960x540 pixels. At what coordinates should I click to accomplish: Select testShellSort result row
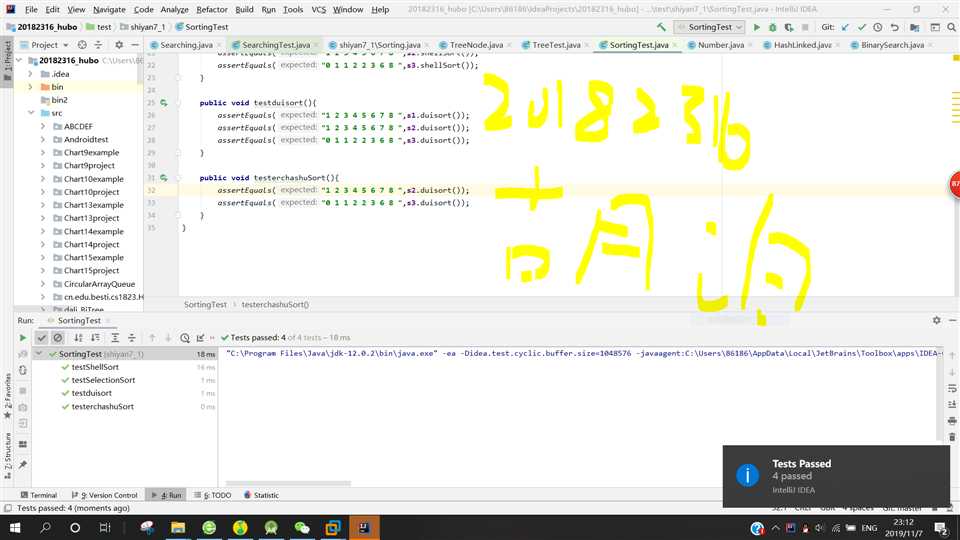coord(125,367)
